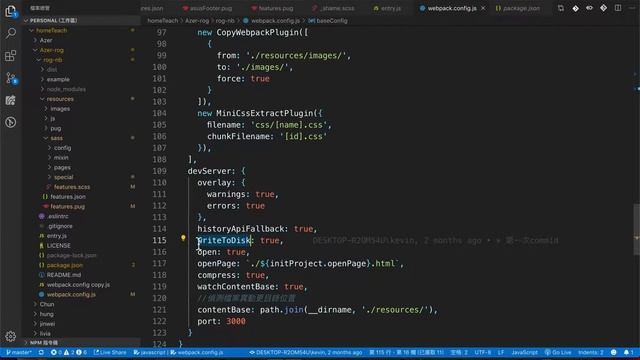Click Indents: 2 in status bar

[591, 352]
